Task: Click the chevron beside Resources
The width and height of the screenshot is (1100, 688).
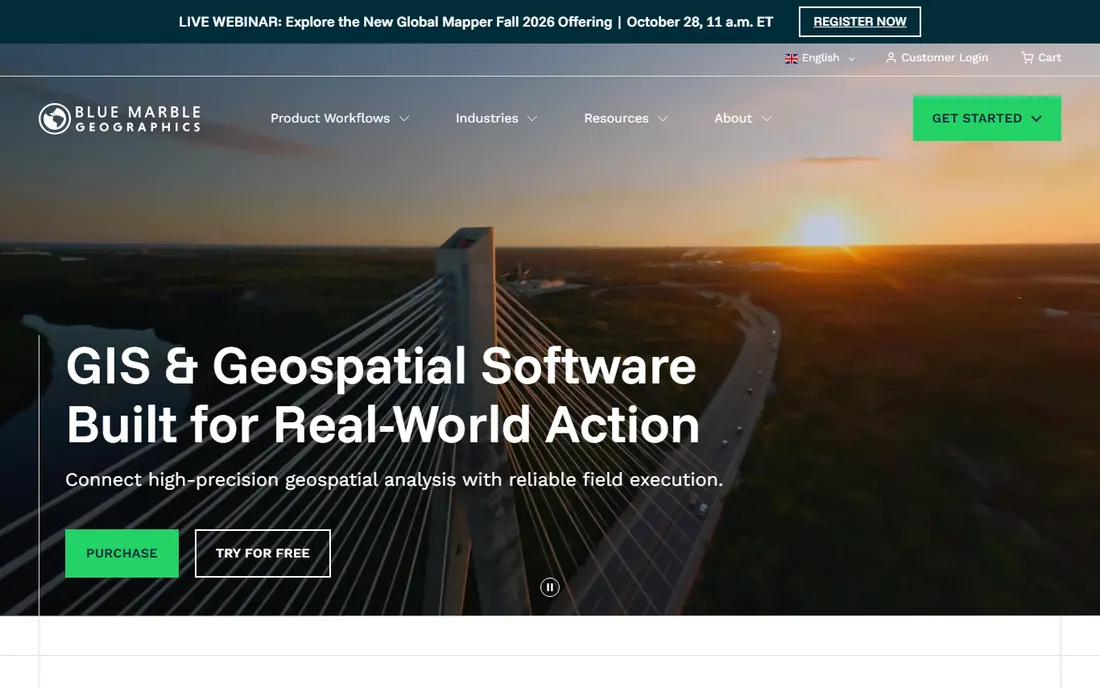Action: [663, 119]
